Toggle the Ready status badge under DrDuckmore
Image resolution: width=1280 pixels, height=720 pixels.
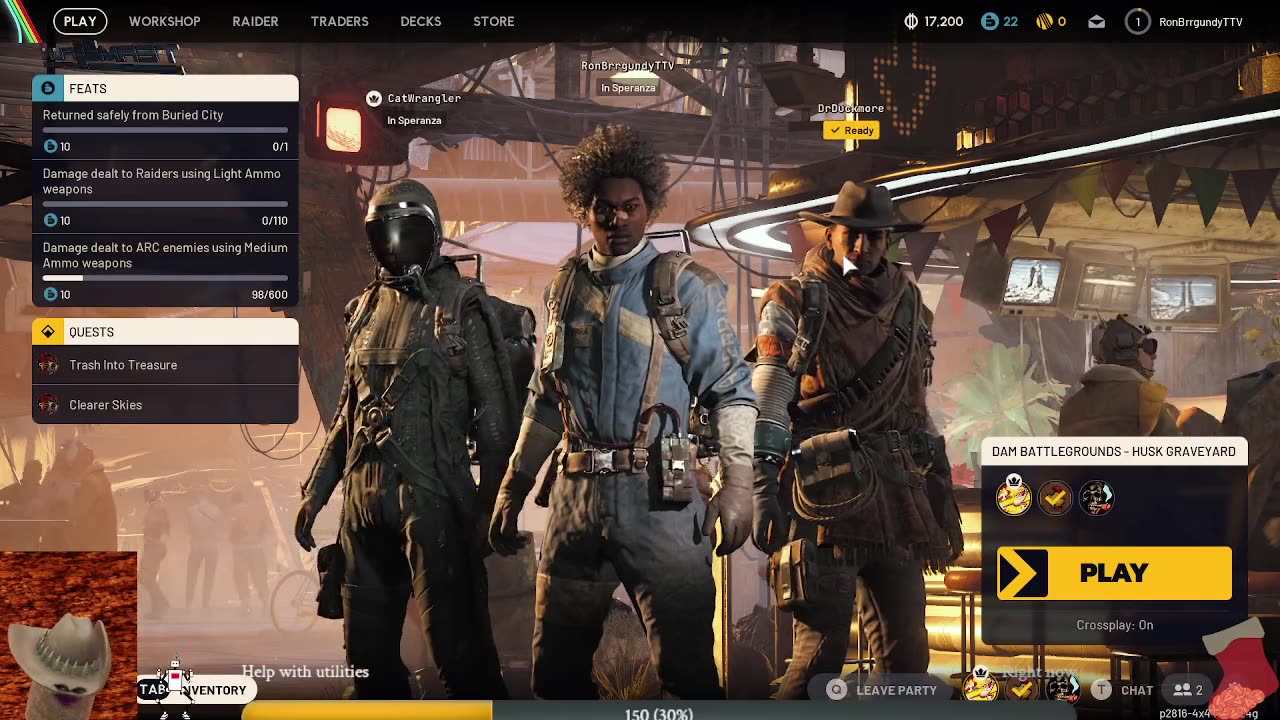[x=851, y=130]
